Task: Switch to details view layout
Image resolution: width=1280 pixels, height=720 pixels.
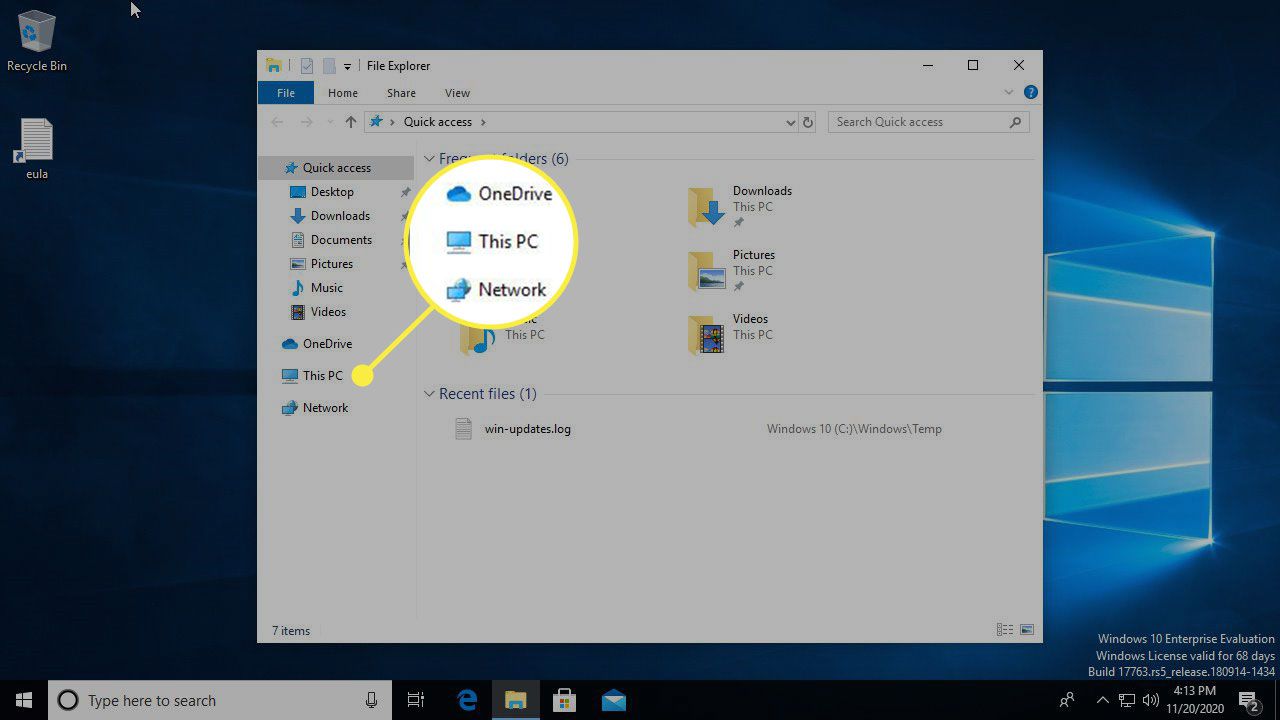Action: click(1005, 630)
